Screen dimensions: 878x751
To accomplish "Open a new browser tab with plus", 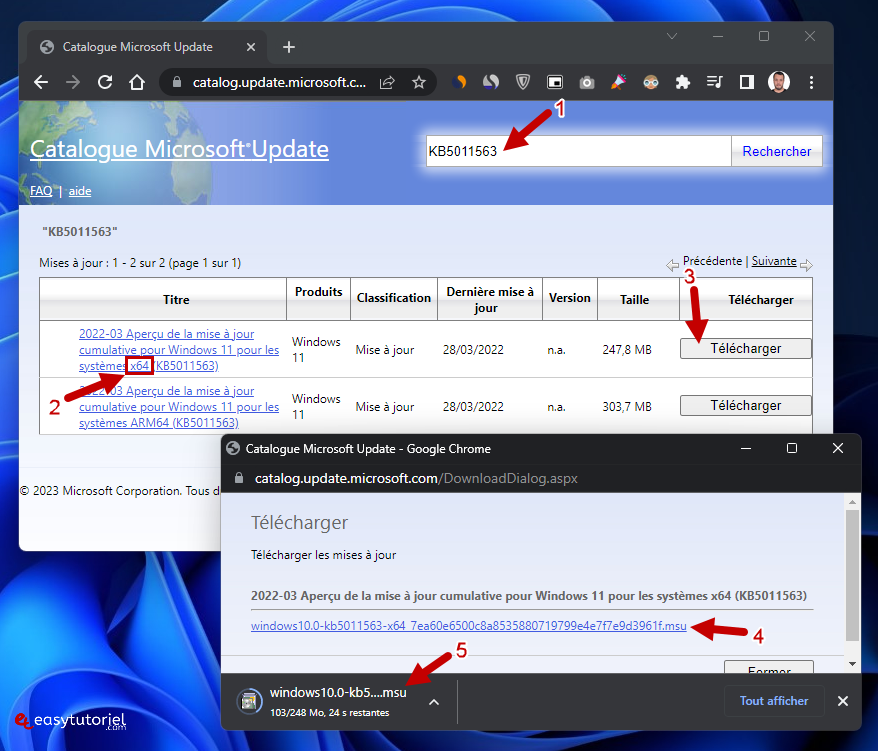I will tap(289, 47).
